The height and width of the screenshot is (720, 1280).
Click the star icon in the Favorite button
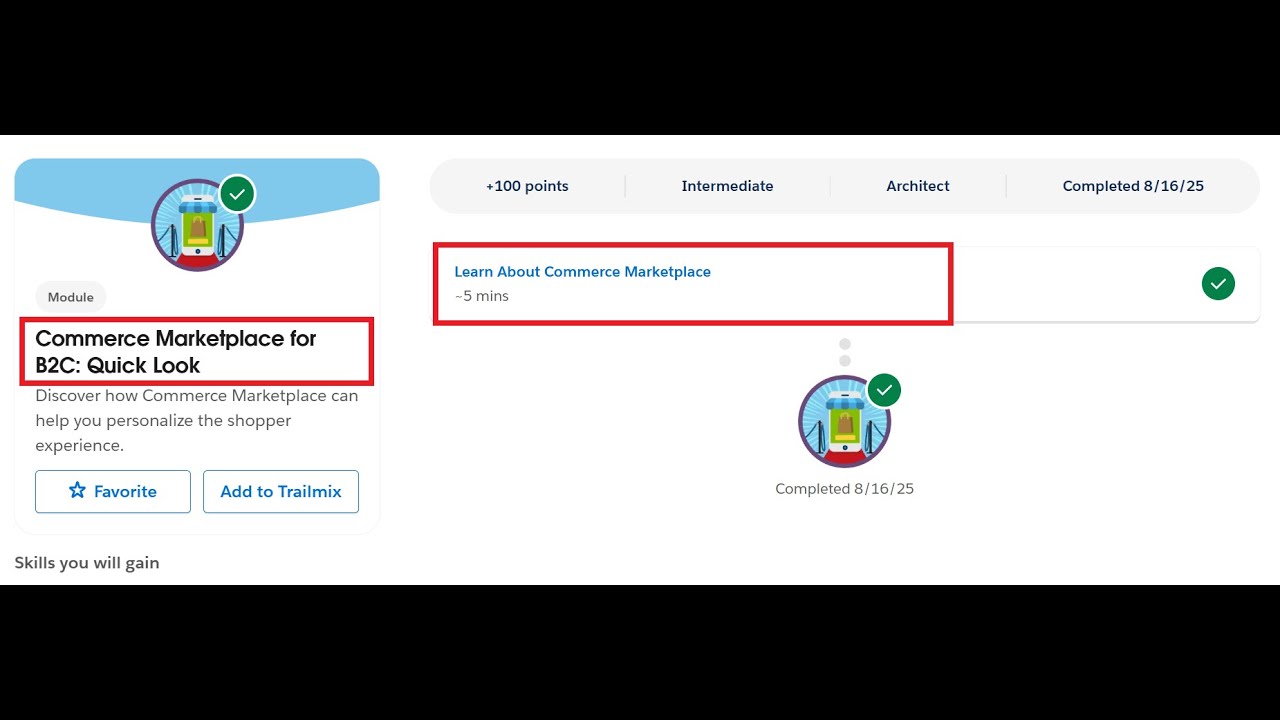click(x=77, y=491)
